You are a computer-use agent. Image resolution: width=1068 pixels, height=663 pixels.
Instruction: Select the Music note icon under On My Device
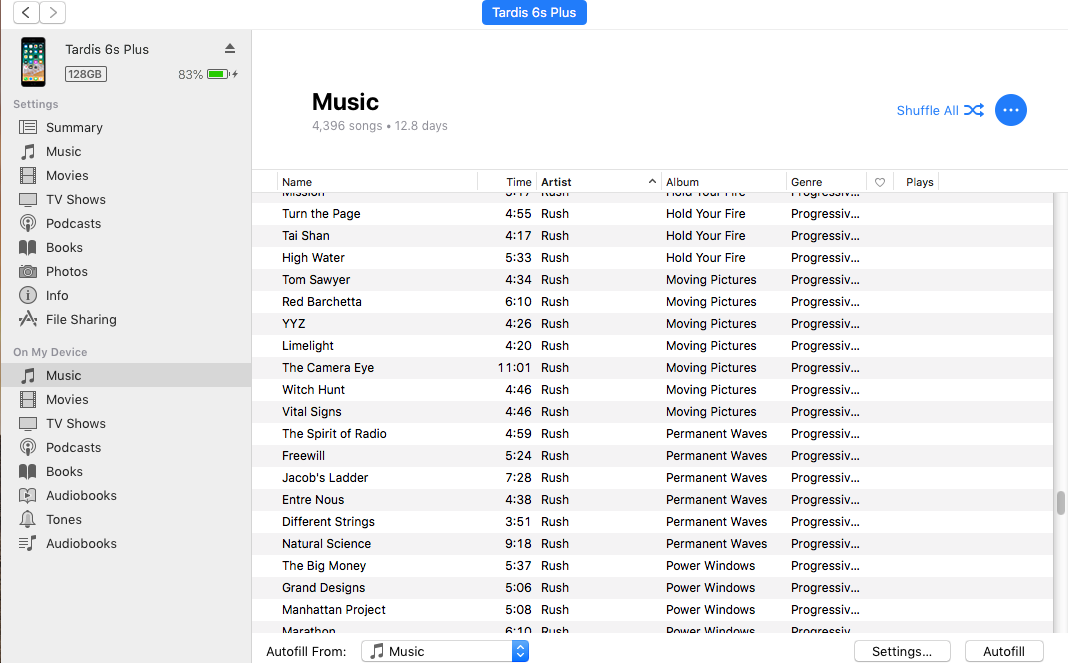pyautogui.click(x=28, y=375)
